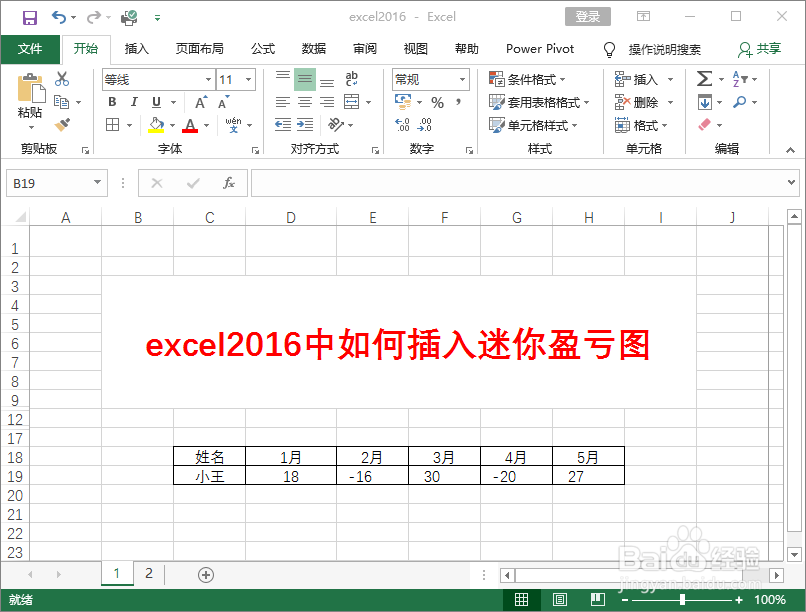This screenshot has height=612, width=806.
Task: Click the zoom slider handle
Action: coord(682,599)
